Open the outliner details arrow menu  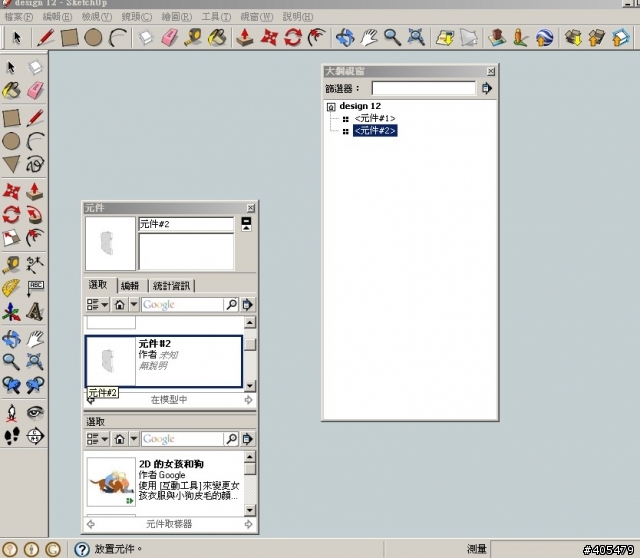[x=487, y=88]
